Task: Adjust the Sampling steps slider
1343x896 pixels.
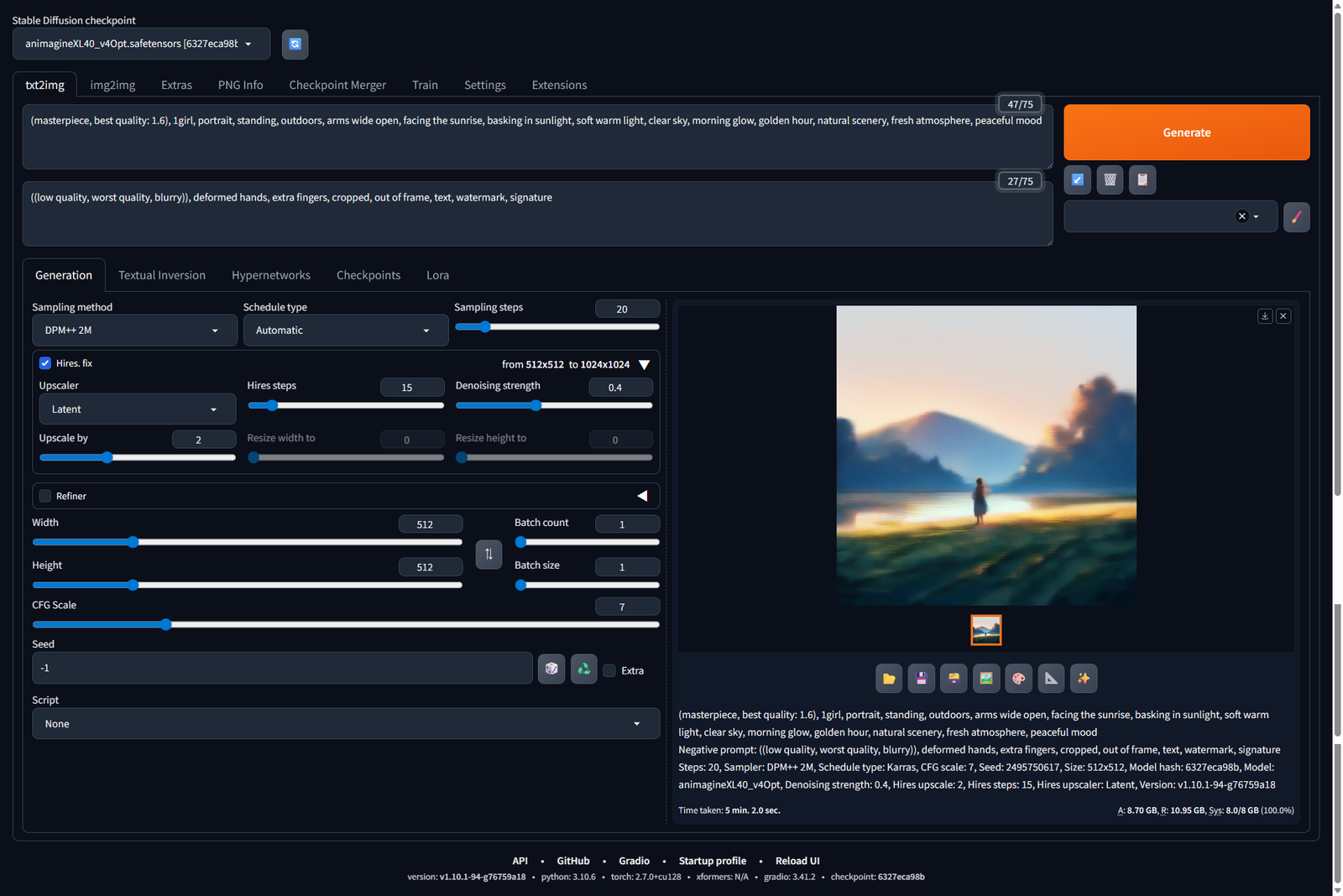Action: (557, 326)
